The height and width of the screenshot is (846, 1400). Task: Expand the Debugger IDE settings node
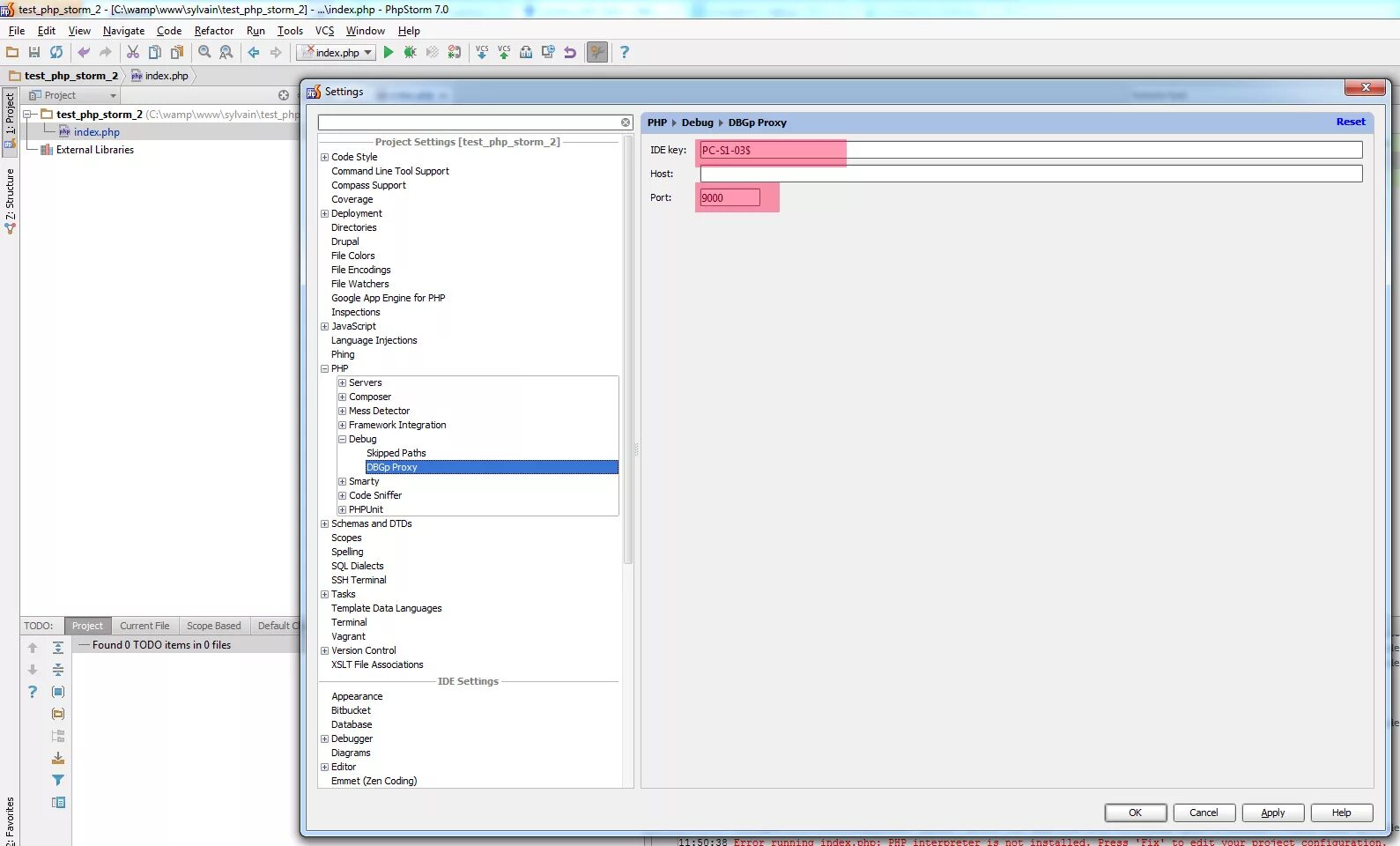tap(324, 738)
